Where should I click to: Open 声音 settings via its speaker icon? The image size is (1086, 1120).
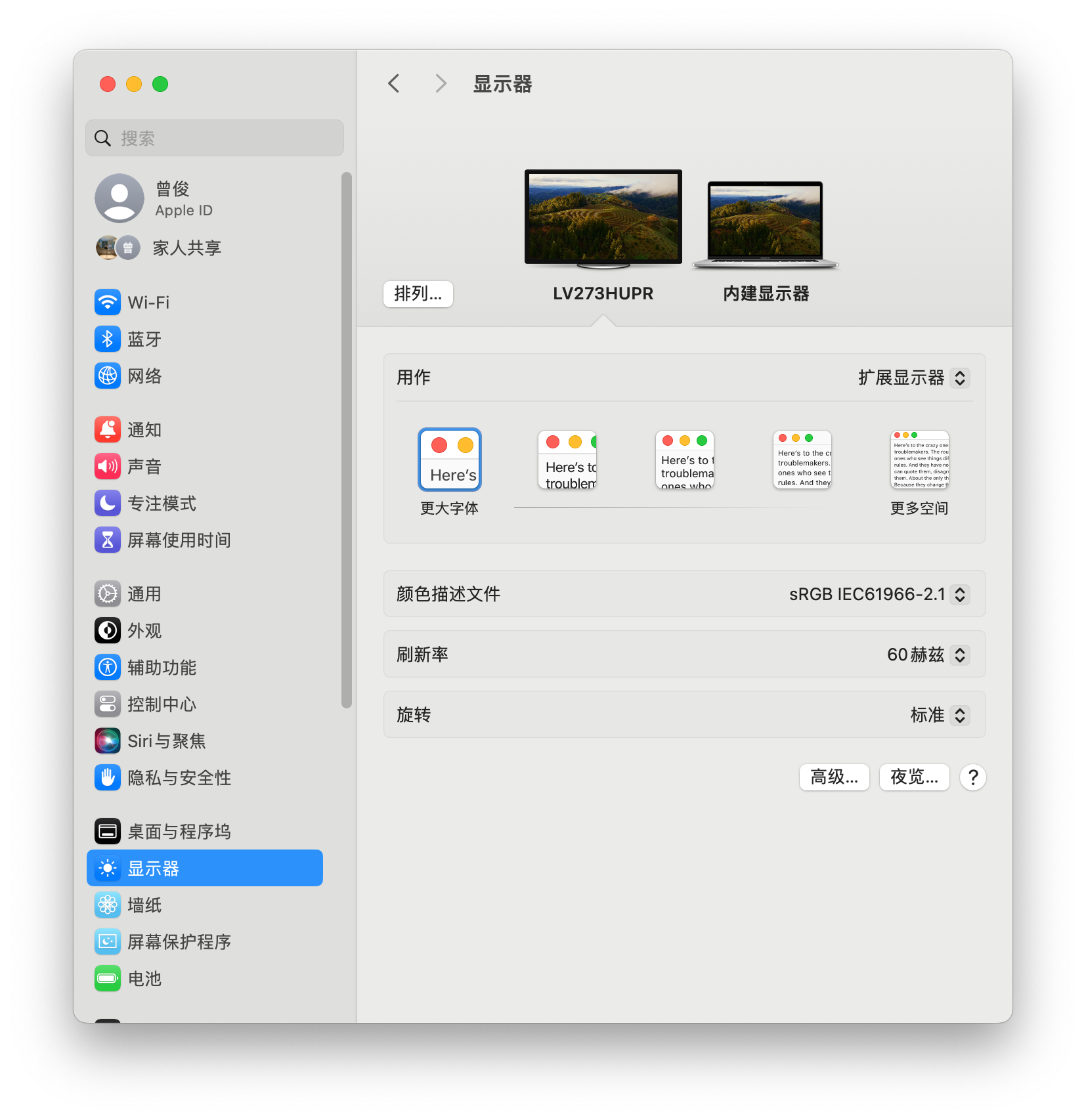[108, 466]
